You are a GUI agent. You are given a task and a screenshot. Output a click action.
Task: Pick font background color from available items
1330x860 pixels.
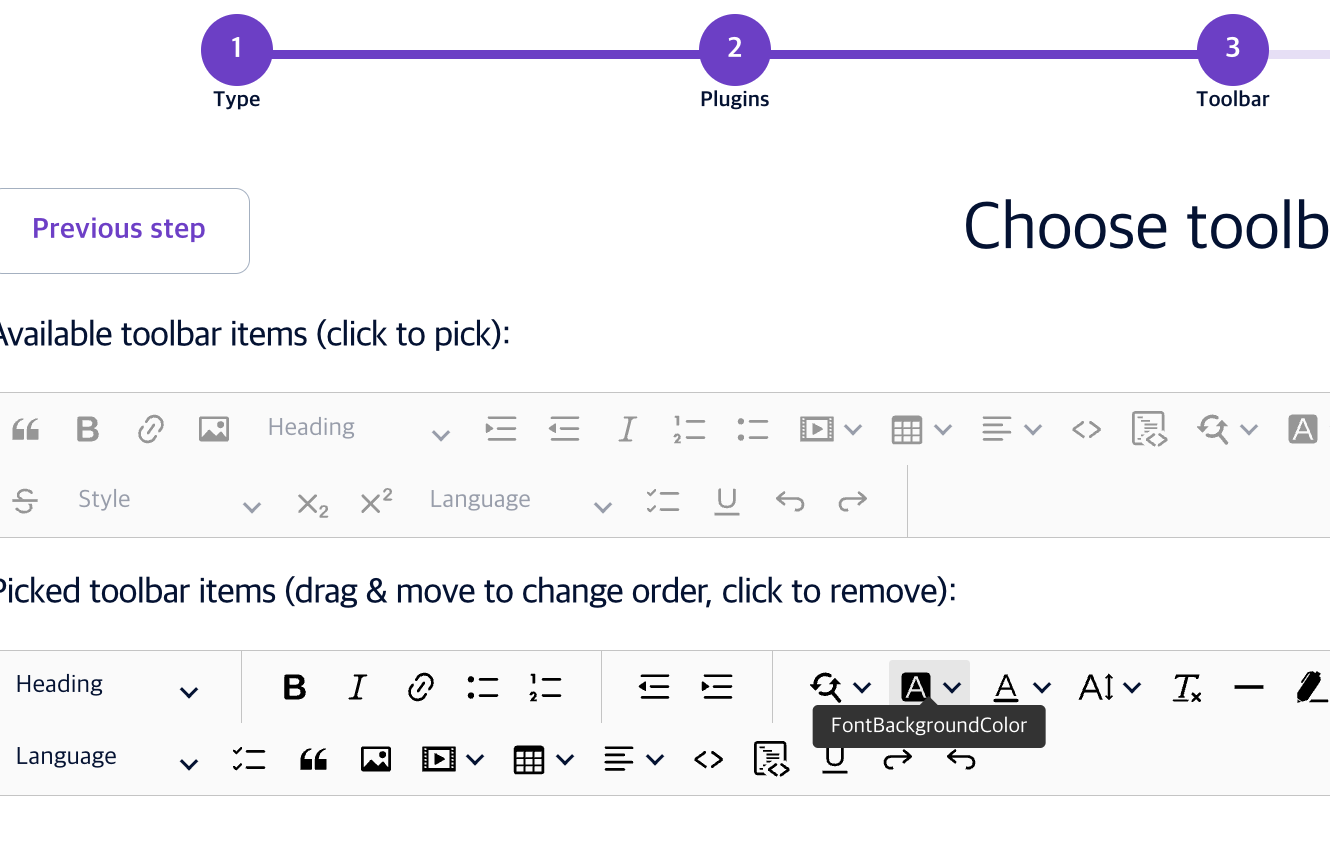(x=1302, y=430)
